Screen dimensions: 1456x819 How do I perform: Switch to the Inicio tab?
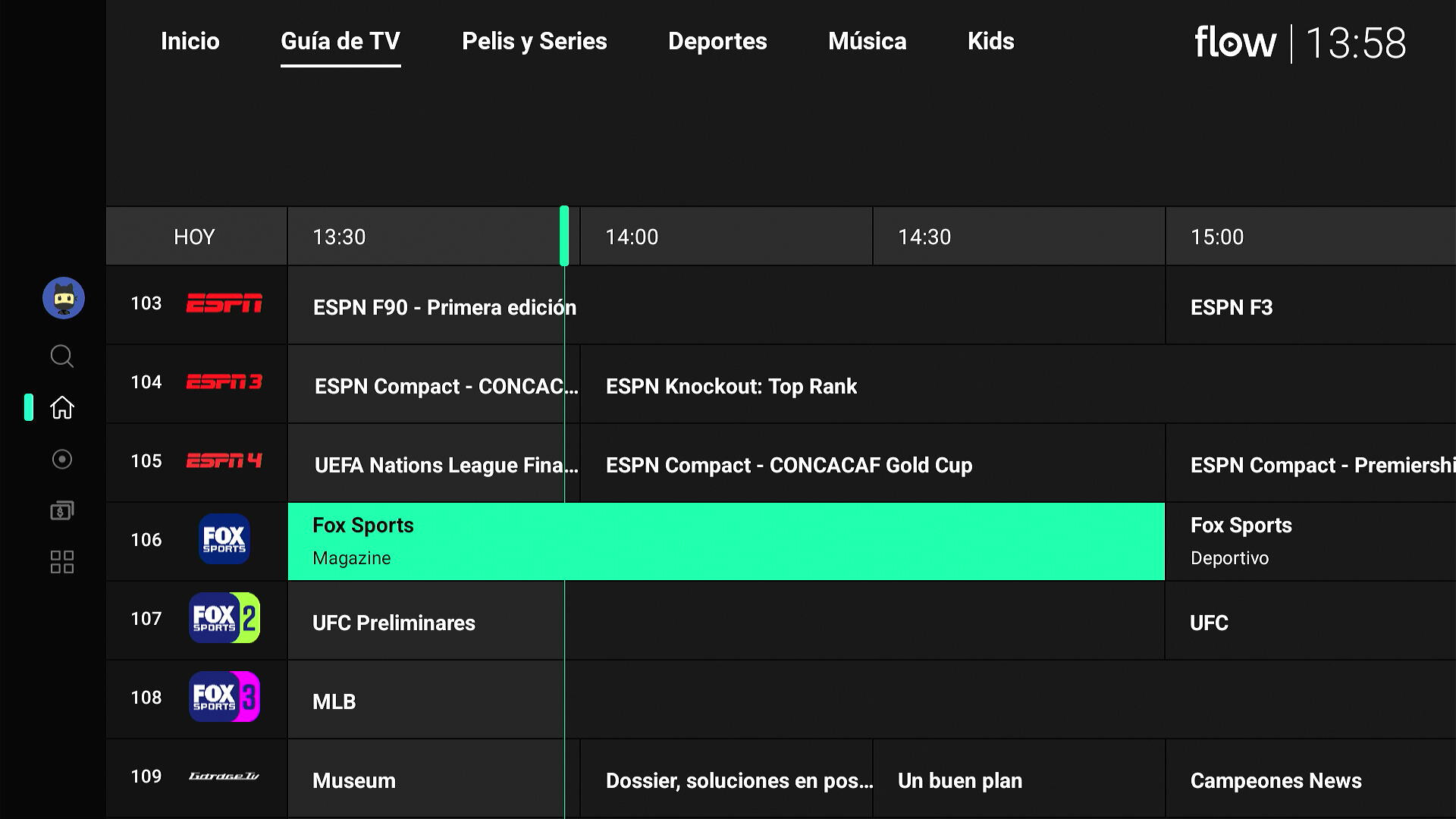[190, 41]
